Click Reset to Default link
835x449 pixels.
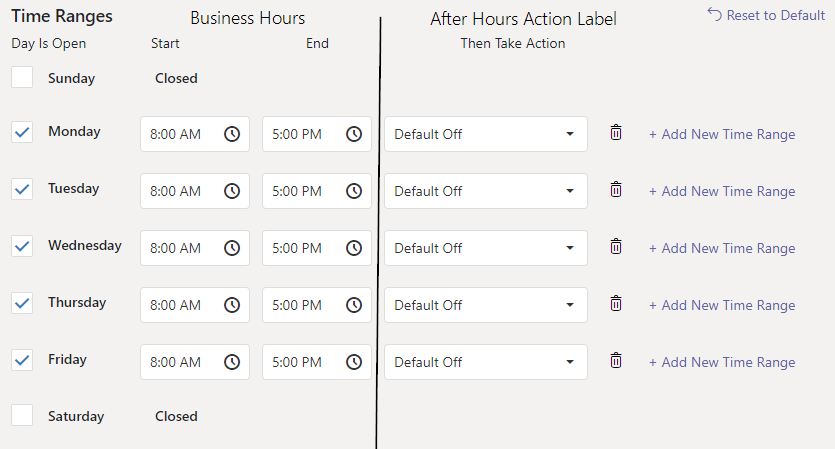click(x=766, y=15)
